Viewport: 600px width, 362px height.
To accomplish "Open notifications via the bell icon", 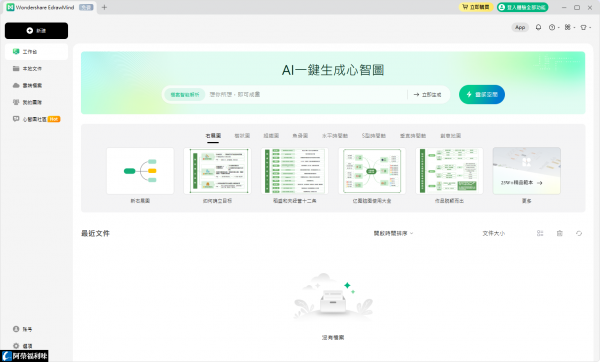I will coord(538,27).
